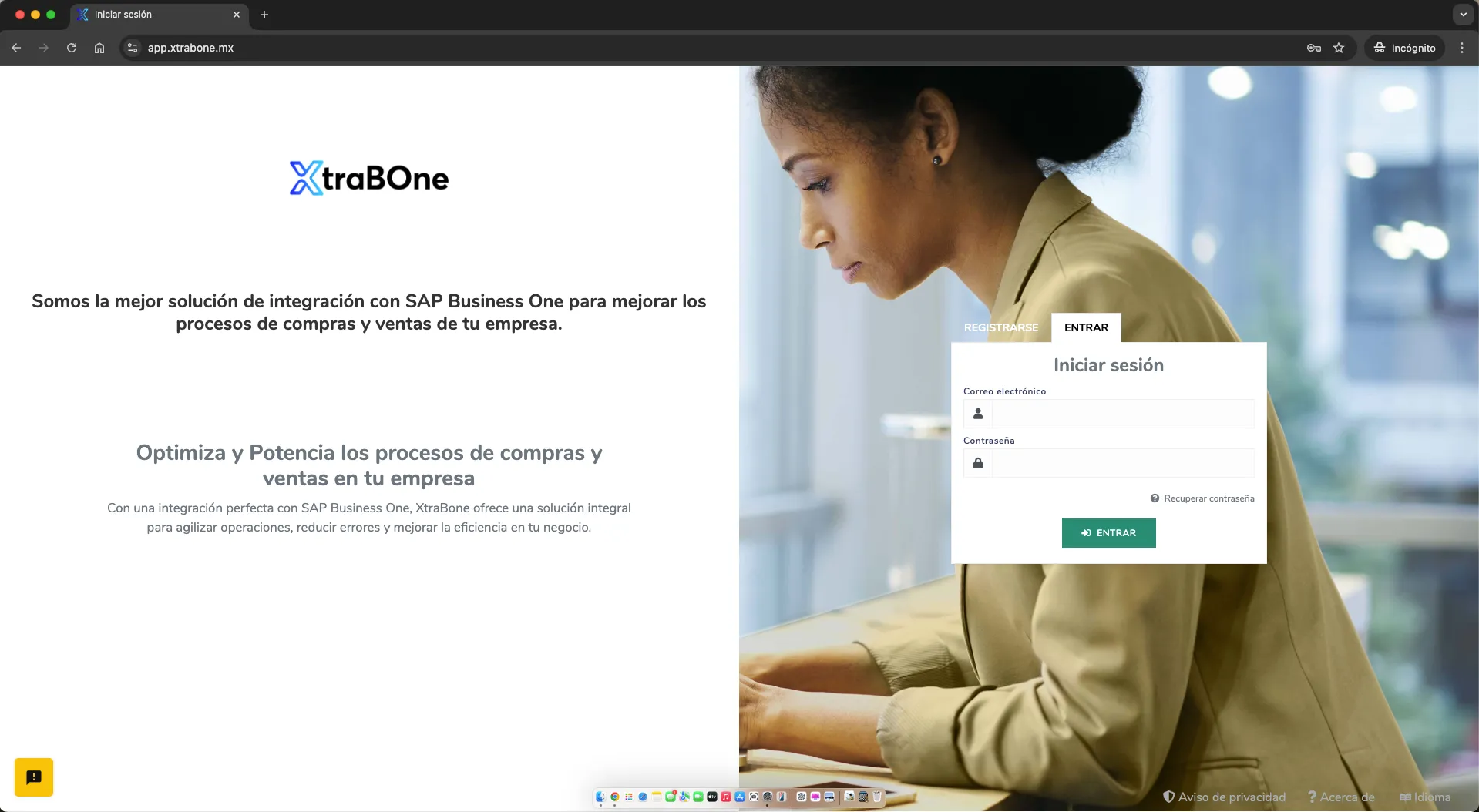Open the yellow feedback chat bubble

(x=34, y=777)
